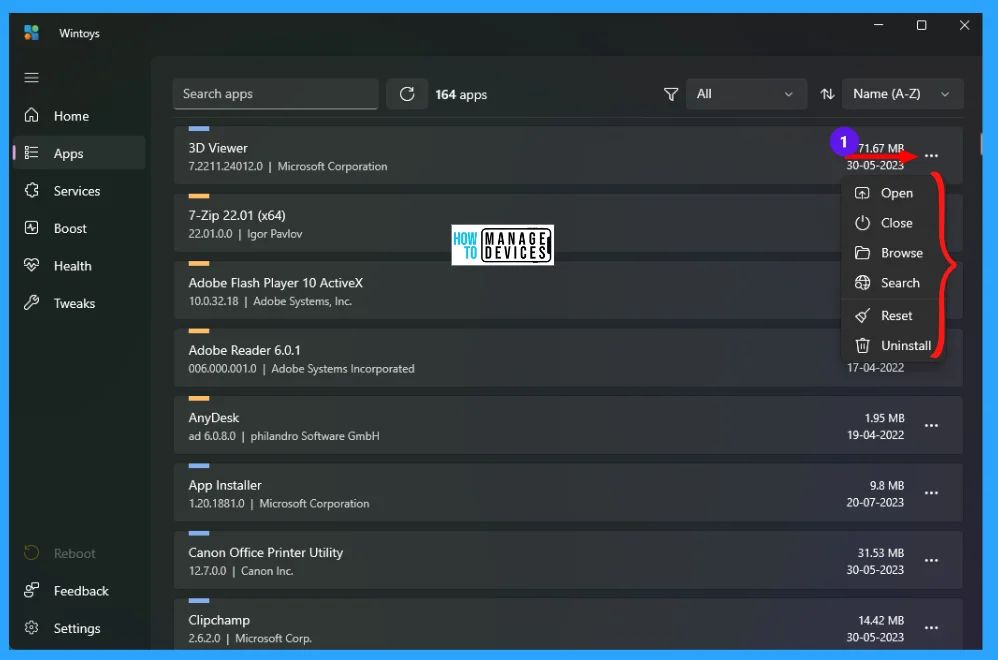This screenshot has height=660, width=998.
Task: Choose Close from the context menu
Action: pyautogui.click(x=892, y=223)
